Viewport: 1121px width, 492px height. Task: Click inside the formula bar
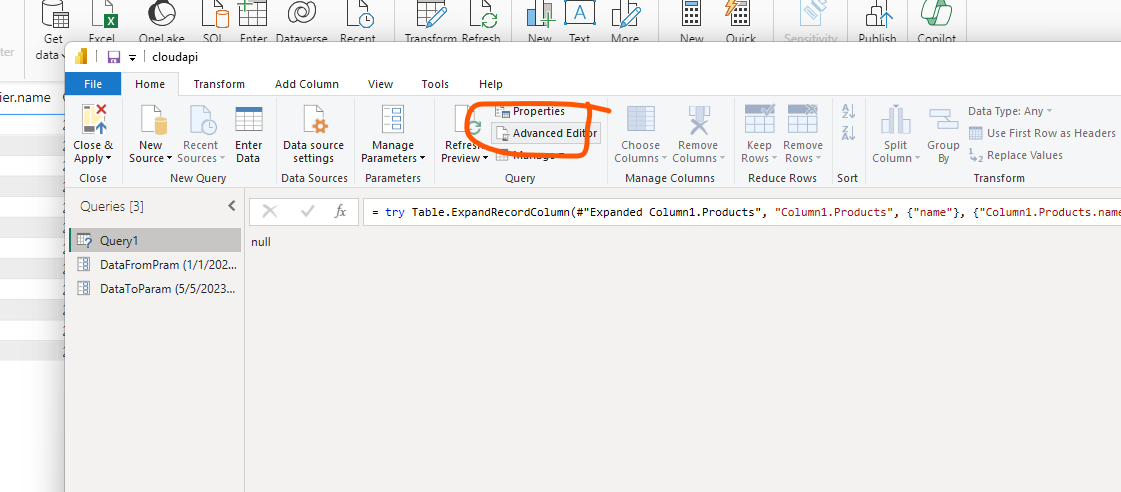740,212
